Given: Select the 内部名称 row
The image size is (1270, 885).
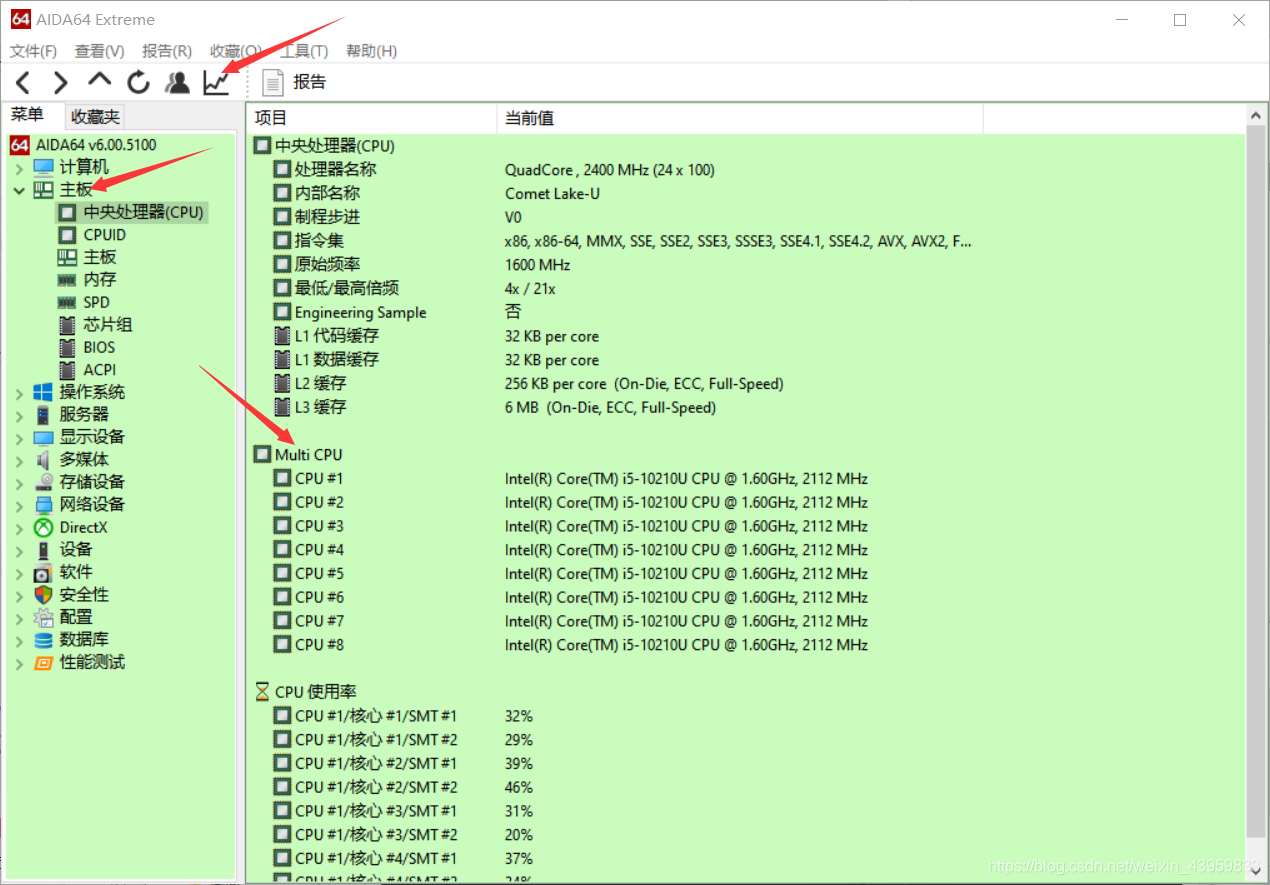Looking at the screenshot, I should [745, 194].
